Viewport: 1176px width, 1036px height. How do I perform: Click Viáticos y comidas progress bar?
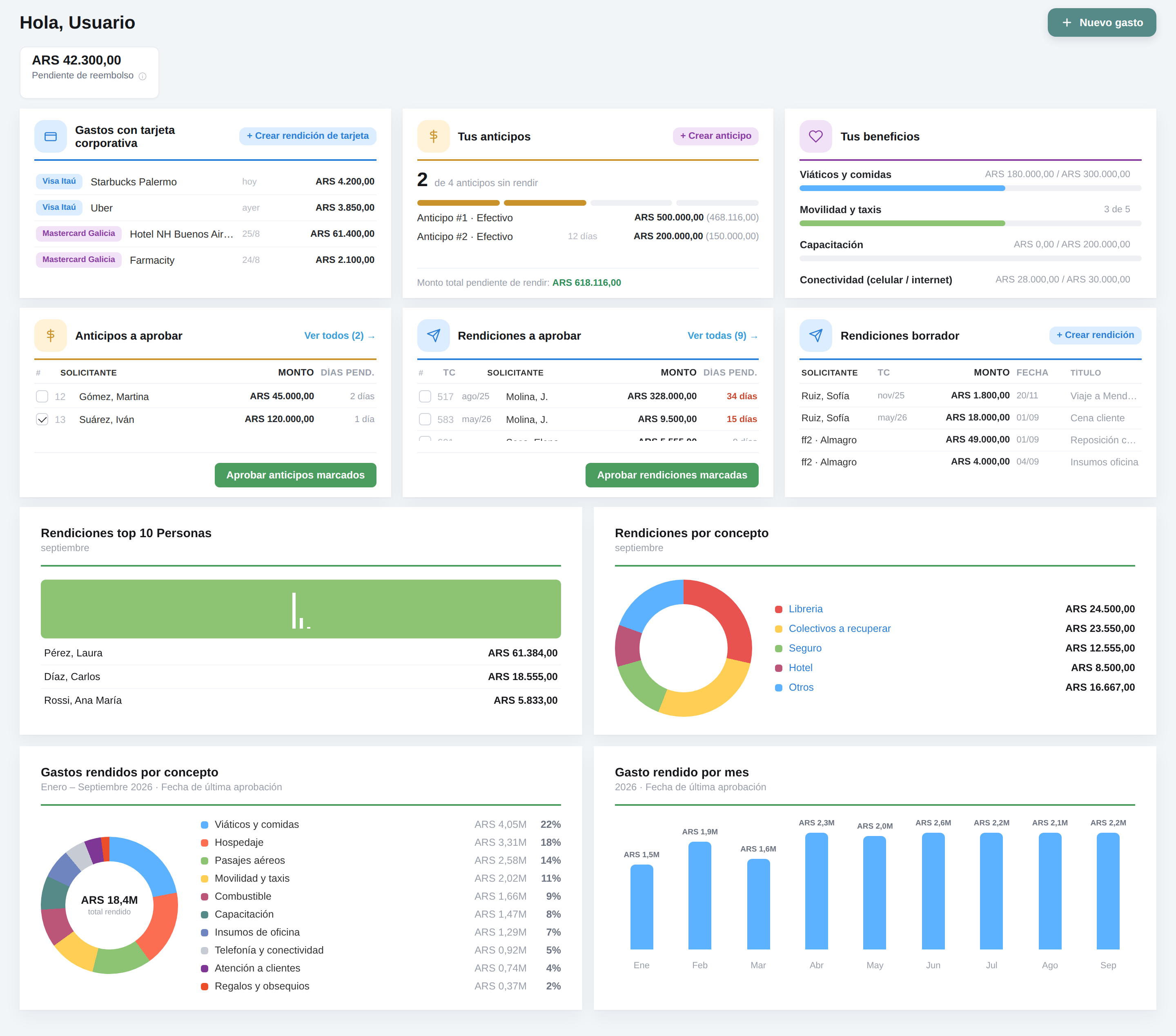coord(970,188)
